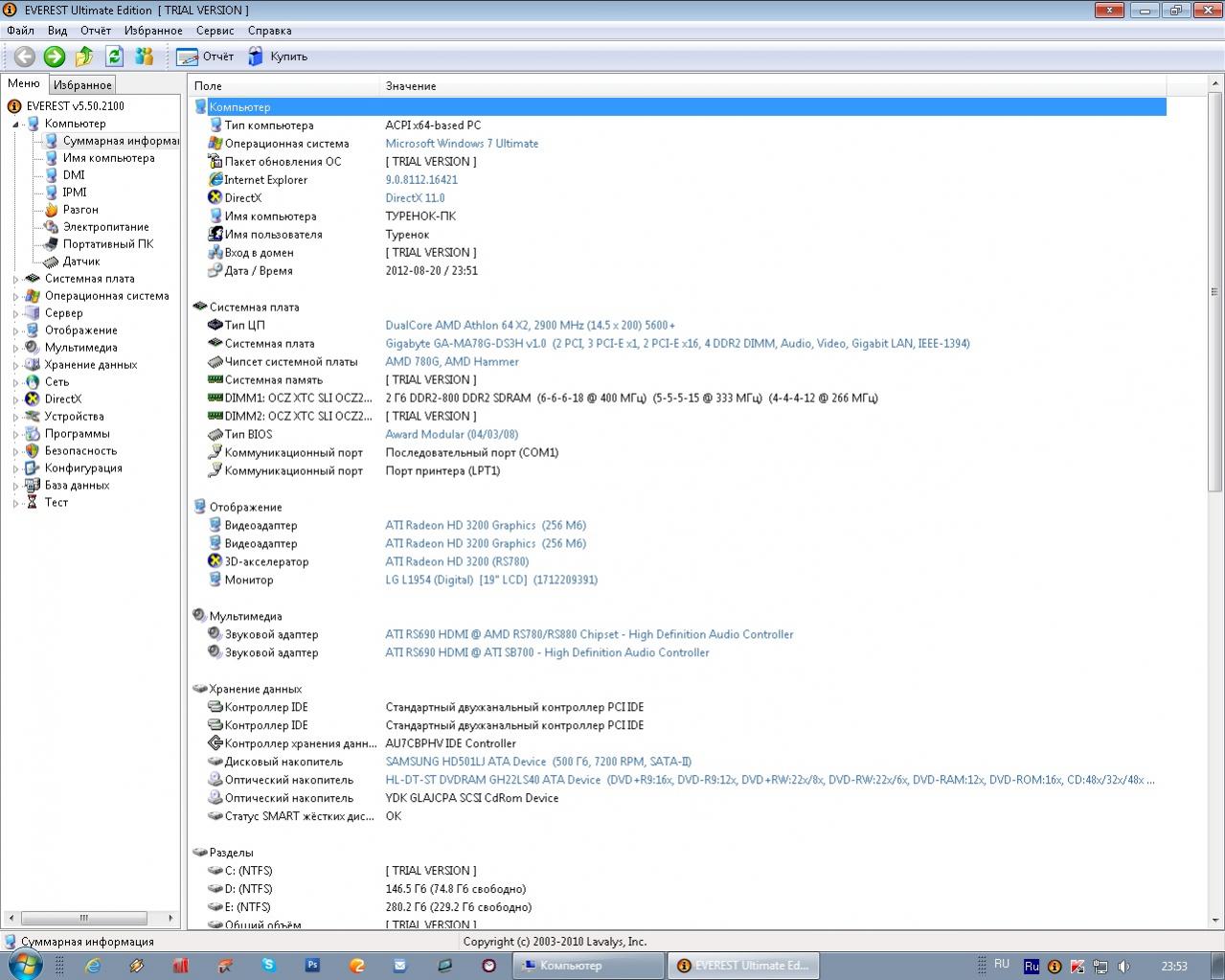Image resolution: width=1225 pixels, height=980 pixels.
Task: Click the RU language indicator in the tray
Action: 1002,964
